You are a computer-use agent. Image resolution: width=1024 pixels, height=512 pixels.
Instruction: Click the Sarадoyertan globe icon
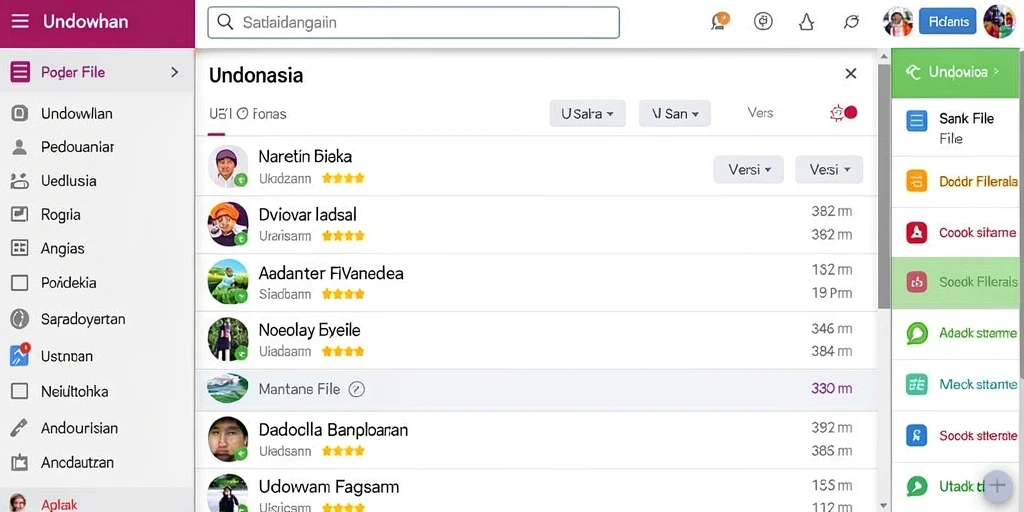(x=20, y=319)
